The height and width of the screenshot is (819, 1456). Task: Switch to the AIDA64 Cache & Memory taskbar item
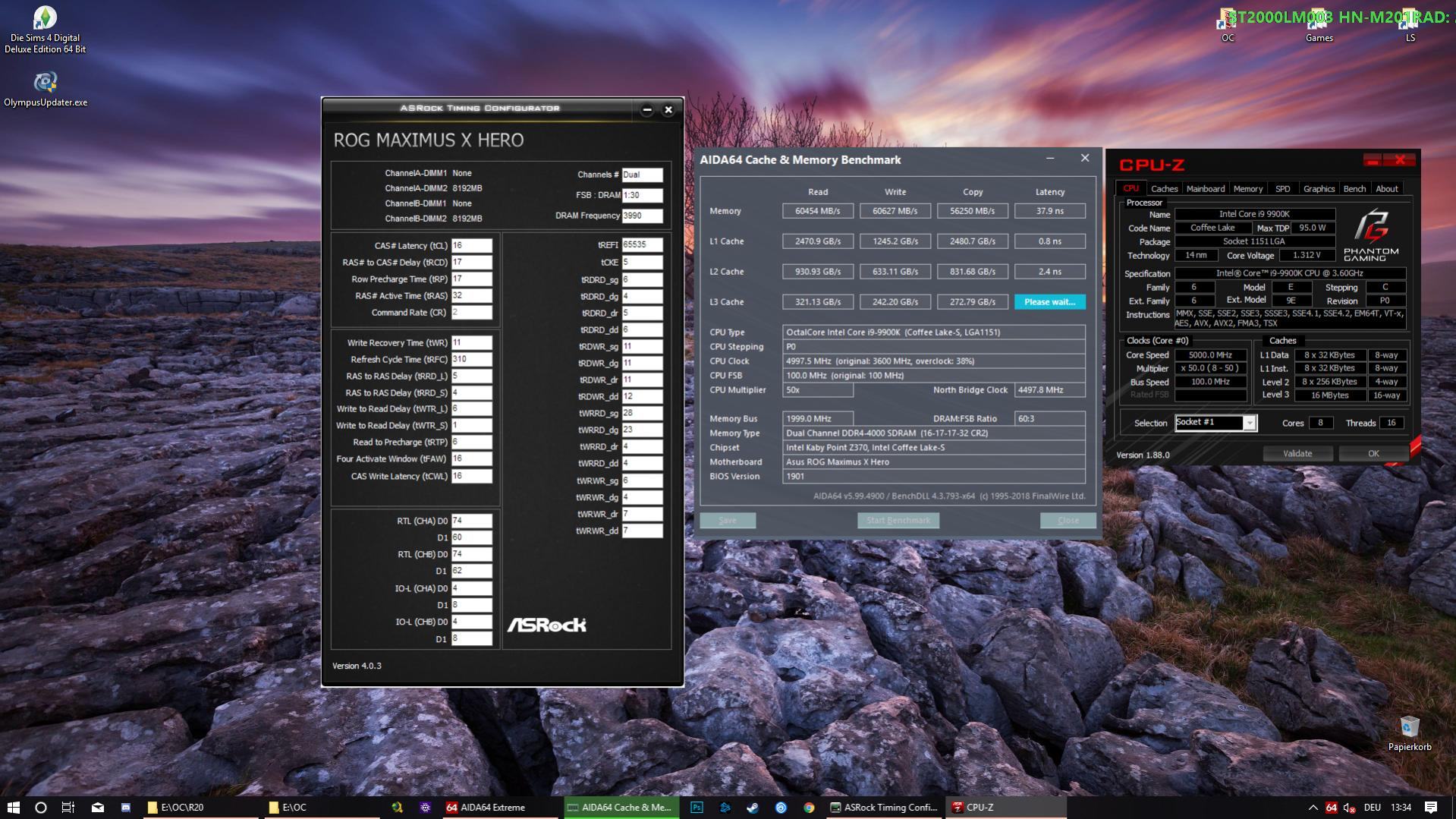[622, 808]
